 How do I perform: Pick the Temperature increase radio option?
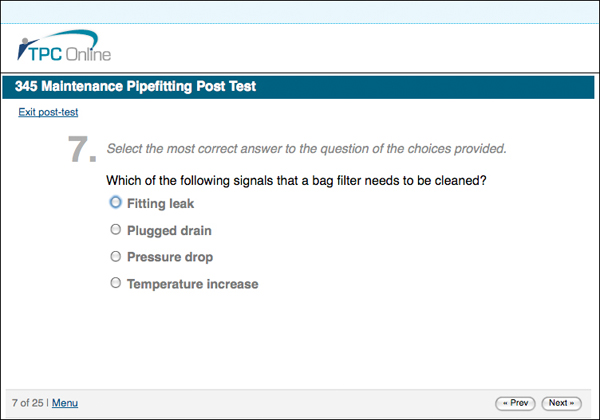coord(116,284)
